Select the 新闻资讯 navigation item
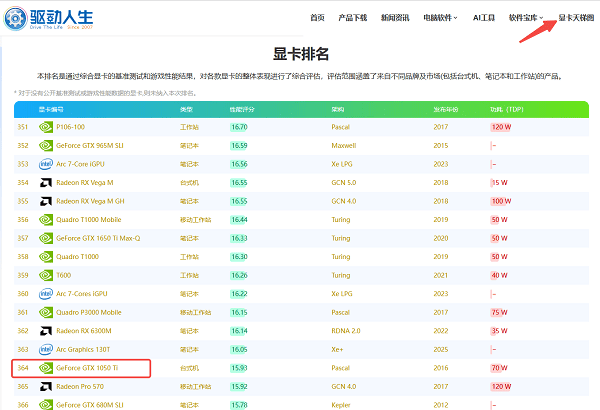 (x=396, y=18)
